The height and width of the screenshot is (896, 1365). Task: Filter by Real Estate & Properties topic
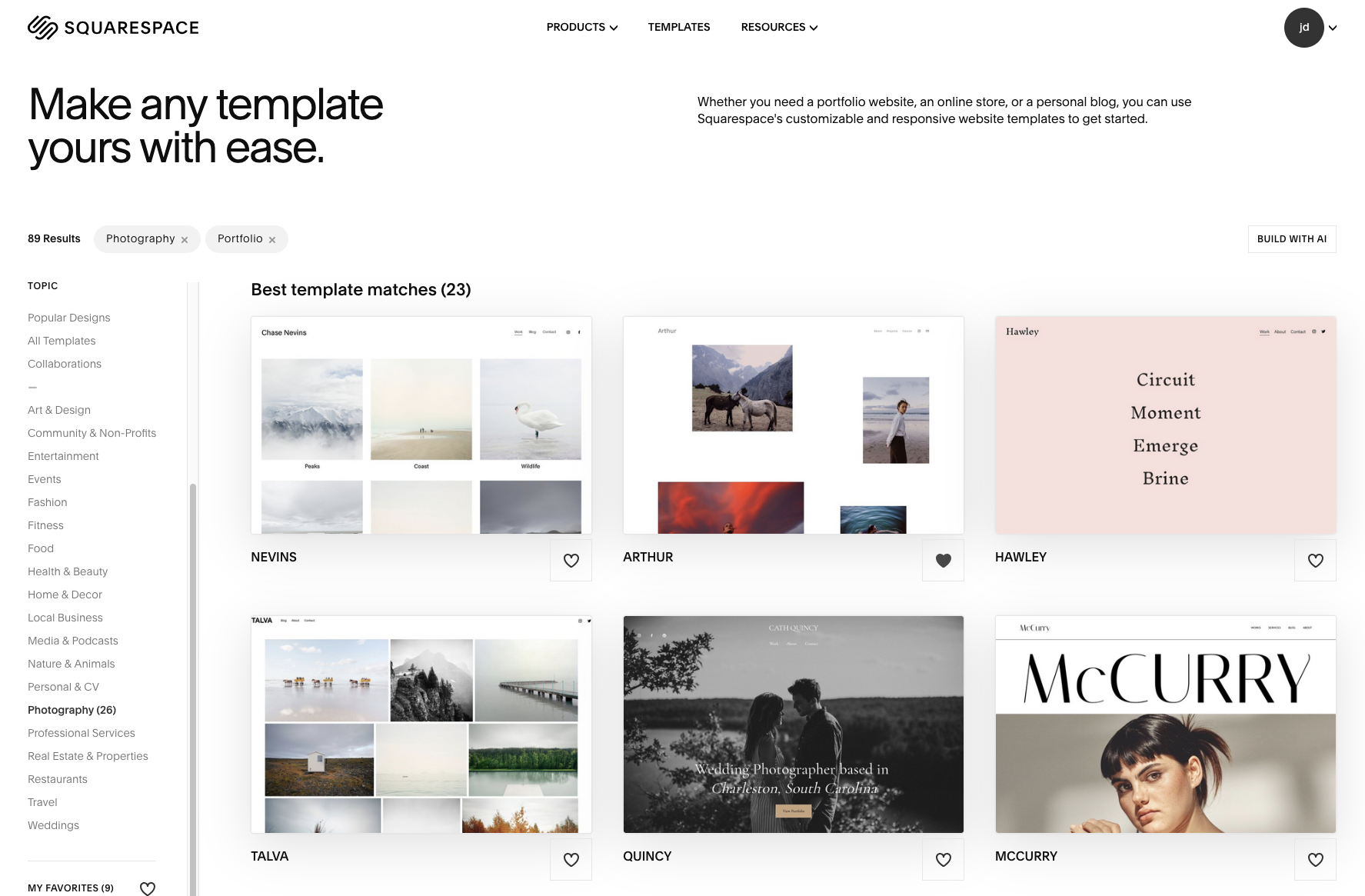pyautogui.click(x=88, y=756)
